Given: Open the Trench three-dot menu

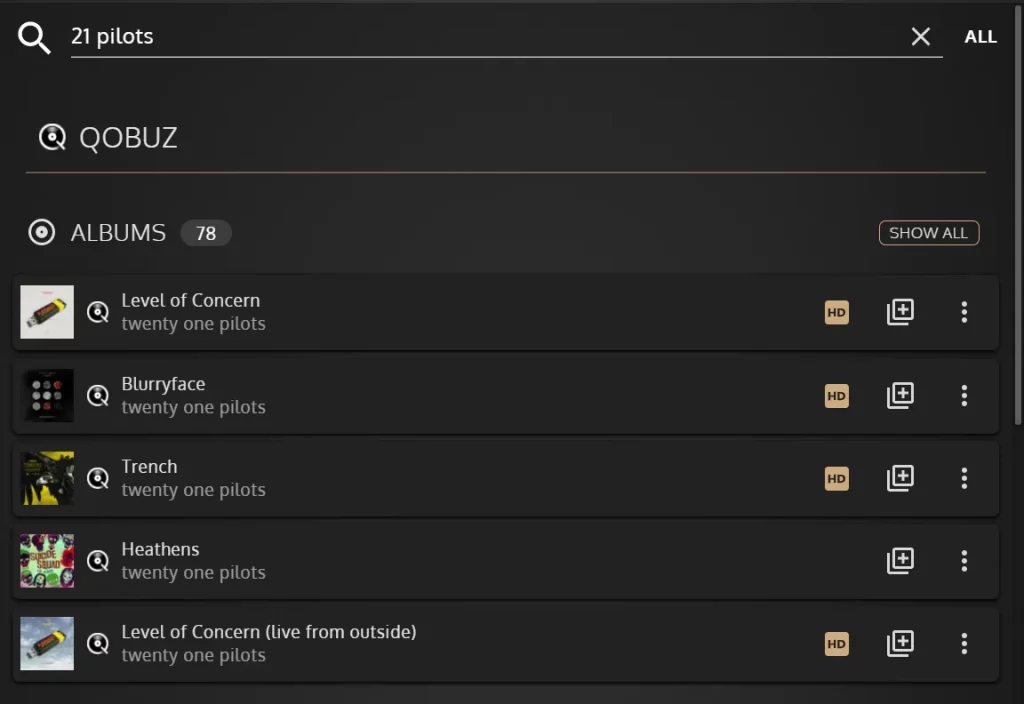Looking at the screenshot, I should [964, 478].
